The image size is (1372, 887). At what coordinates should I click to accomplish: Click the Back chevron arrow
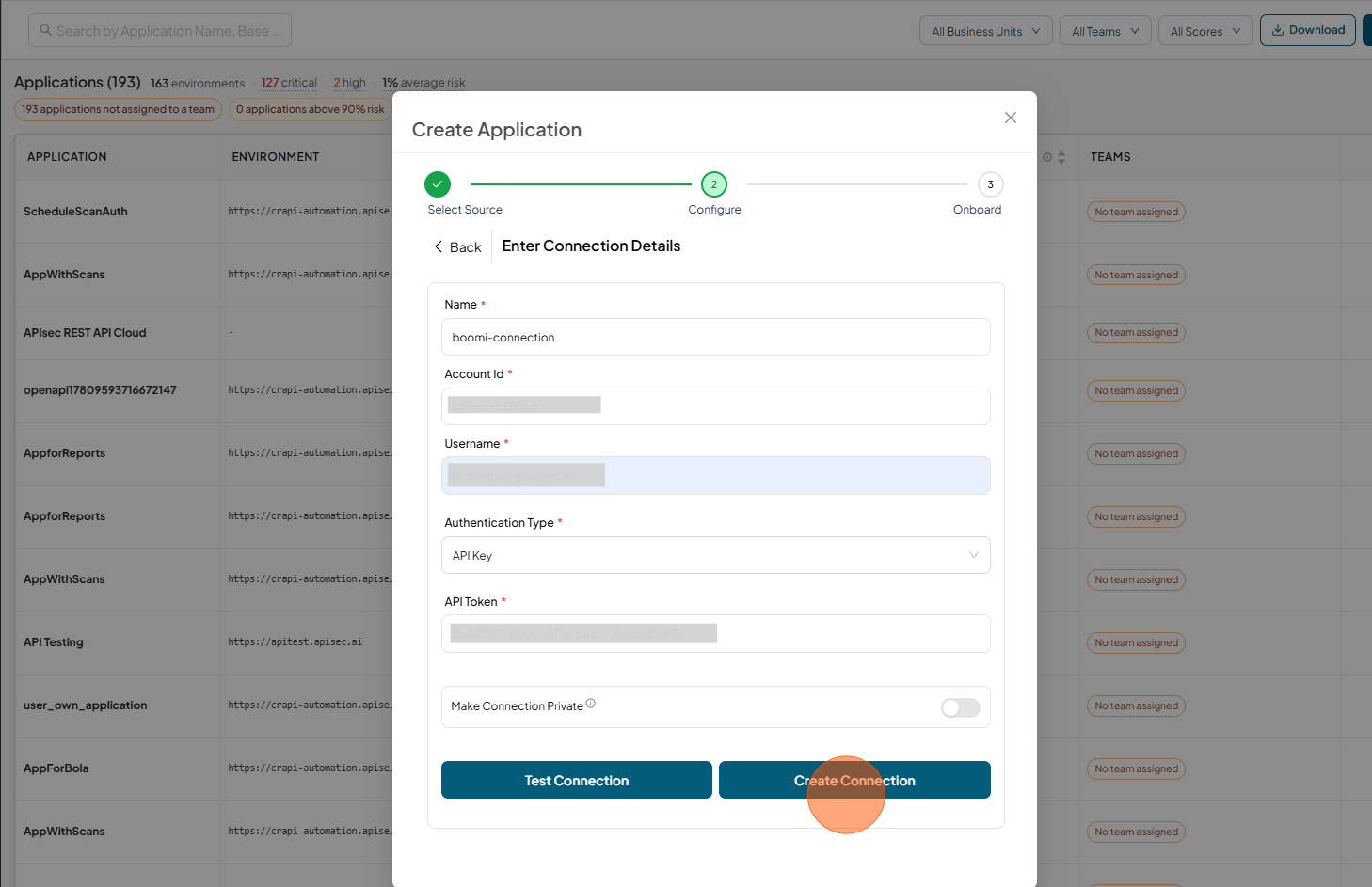[438, 246]
